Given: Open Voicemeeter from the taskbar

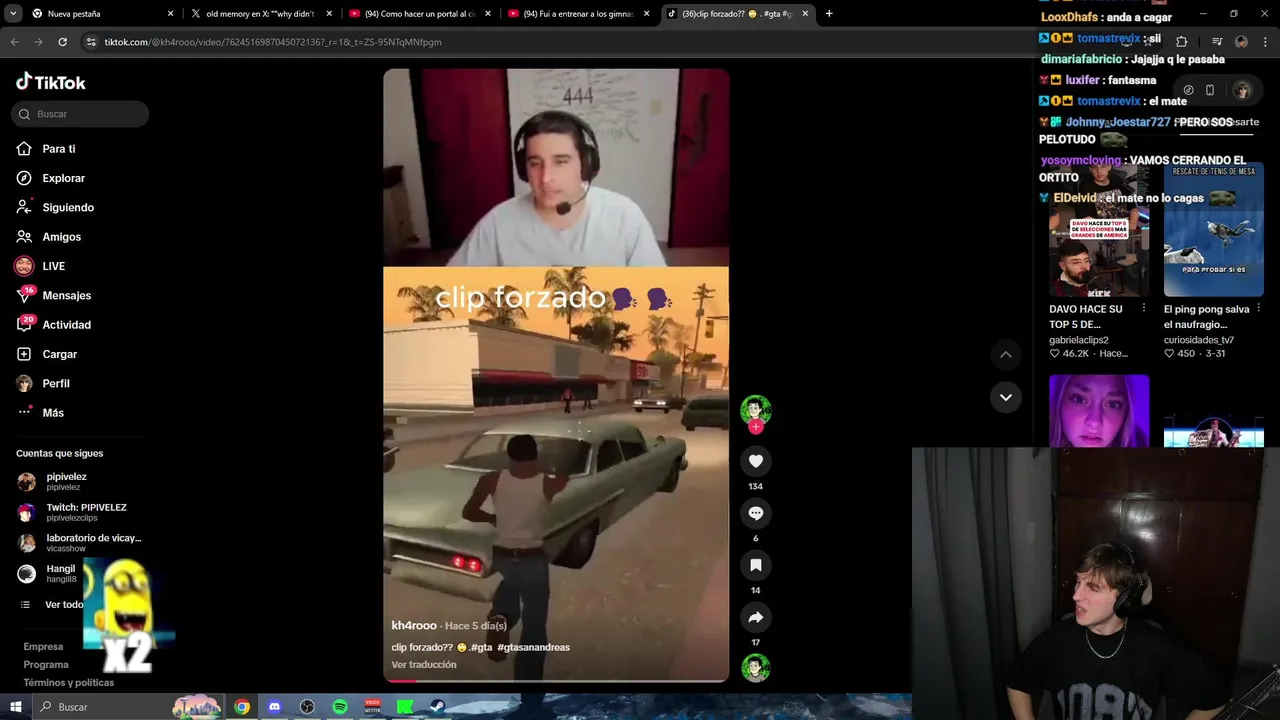Looking at the screenshot, I should 373,707.
